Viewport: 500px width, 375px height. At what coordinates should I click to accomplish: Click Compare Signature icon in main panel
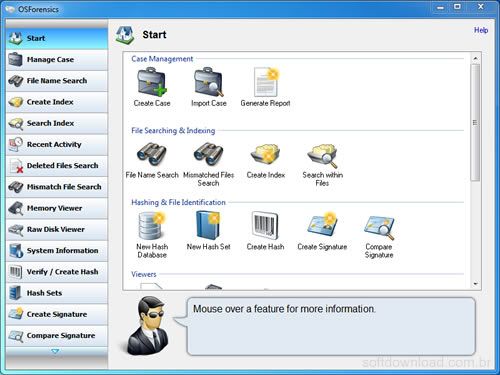coord(379,227)
